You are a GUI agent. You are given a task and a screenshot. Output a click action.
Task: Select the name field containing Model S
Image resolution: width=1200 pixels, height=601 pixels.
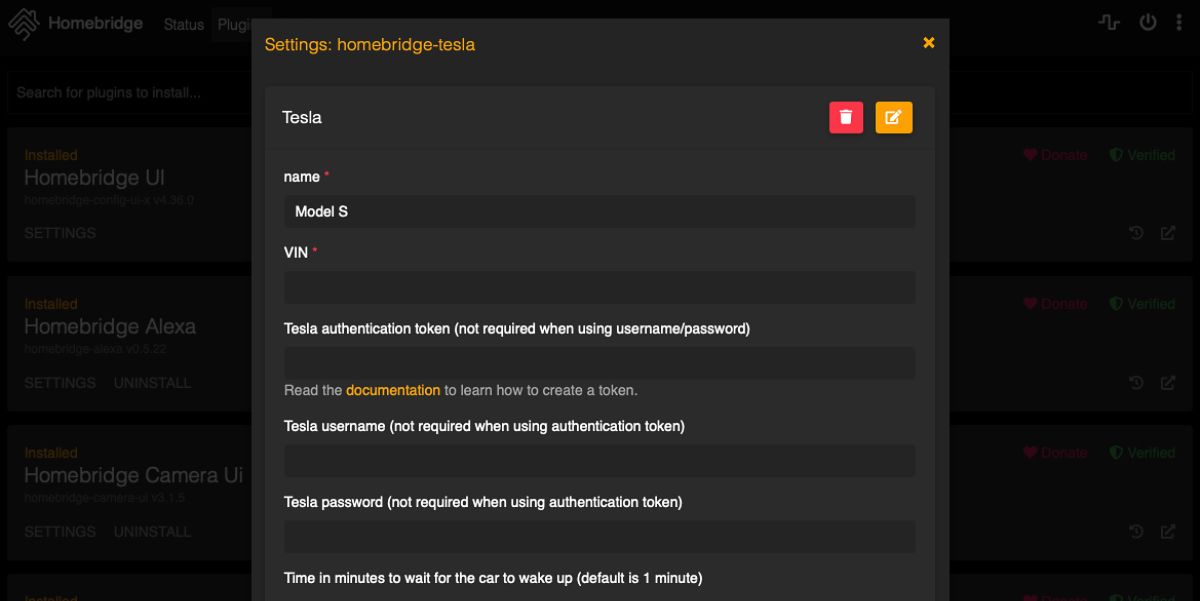[x=598, y=212]
